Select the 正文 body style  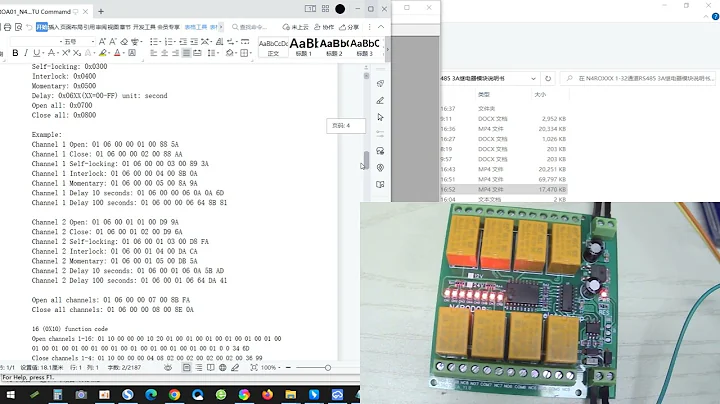click(x=273, y=47)
